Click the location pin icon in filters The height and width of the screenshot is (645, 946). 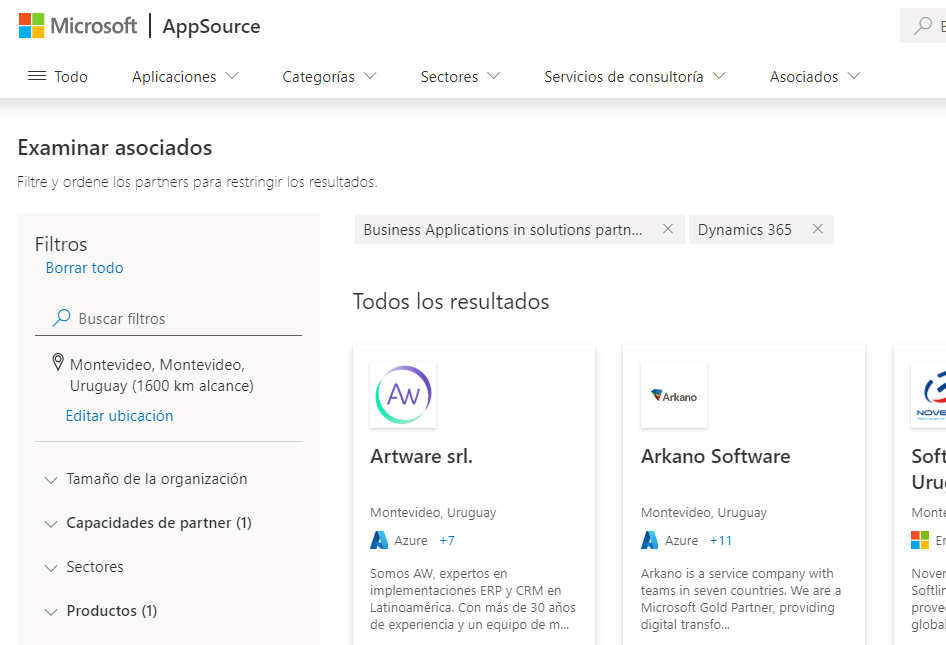point(58,363)
